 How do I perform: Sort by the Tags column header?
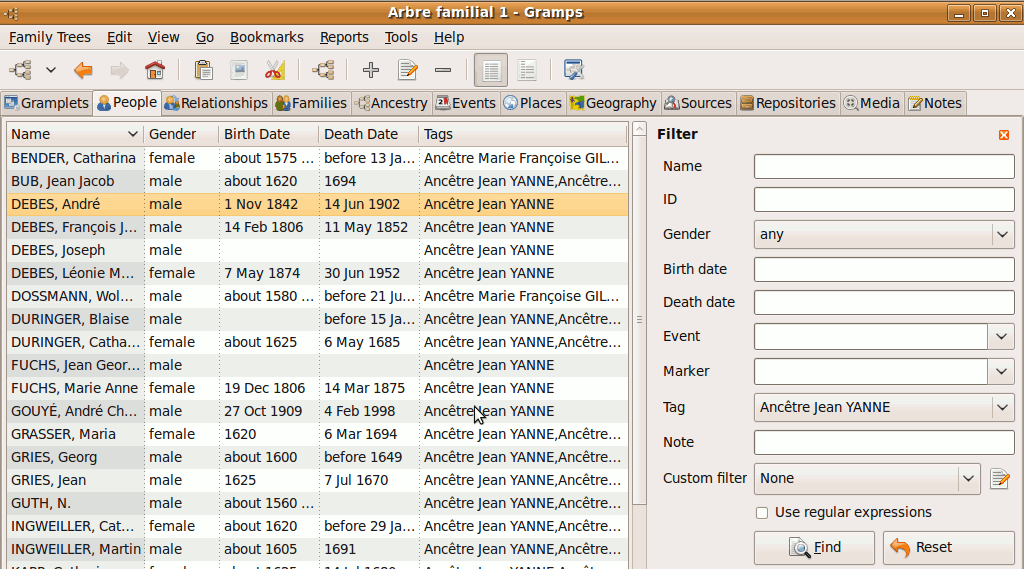pos(523,135)
